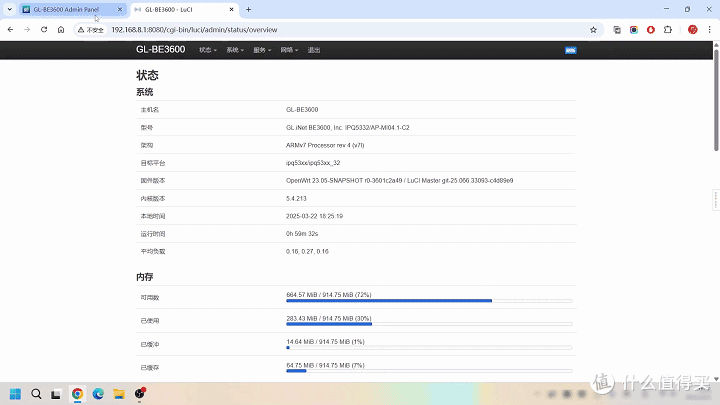This screenshot has height=405, width=720.
Task: Select load average 0.16, 0.27, 0.16
Action: (307, 252)
